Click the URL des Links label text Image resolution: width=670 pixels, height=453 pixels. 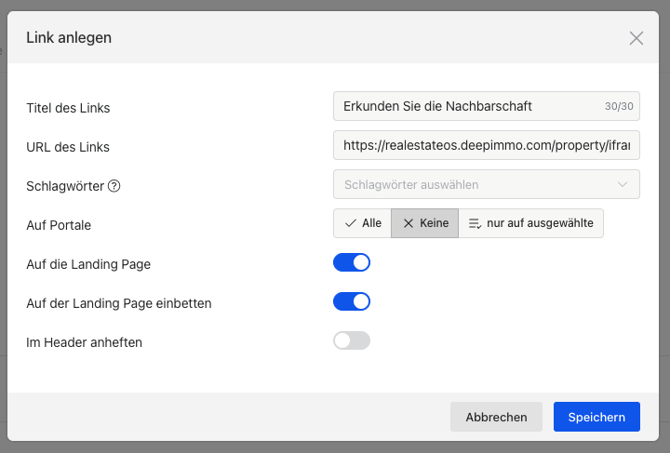[x=68, y=147]
